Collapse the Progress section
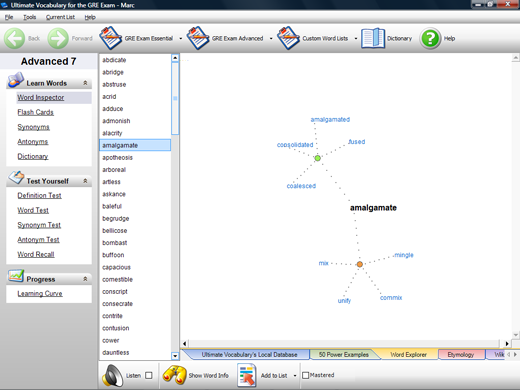 tap(85, 279)
